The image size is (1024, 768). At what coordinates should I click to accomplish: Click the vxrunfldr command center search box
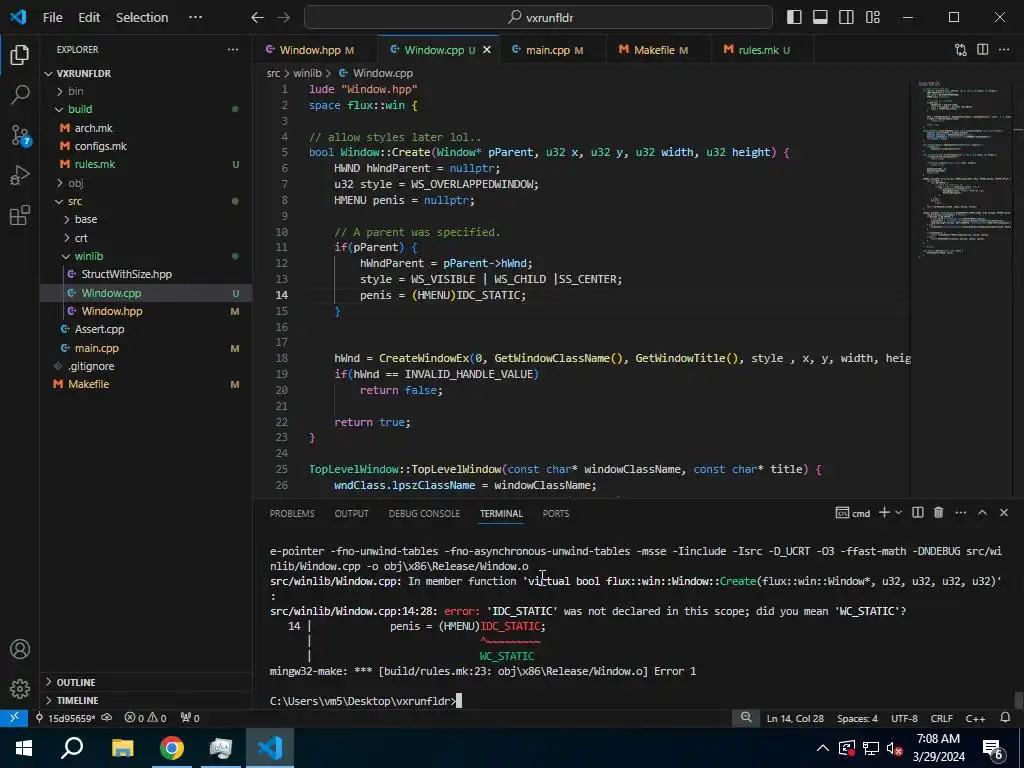tap(538, 18)
